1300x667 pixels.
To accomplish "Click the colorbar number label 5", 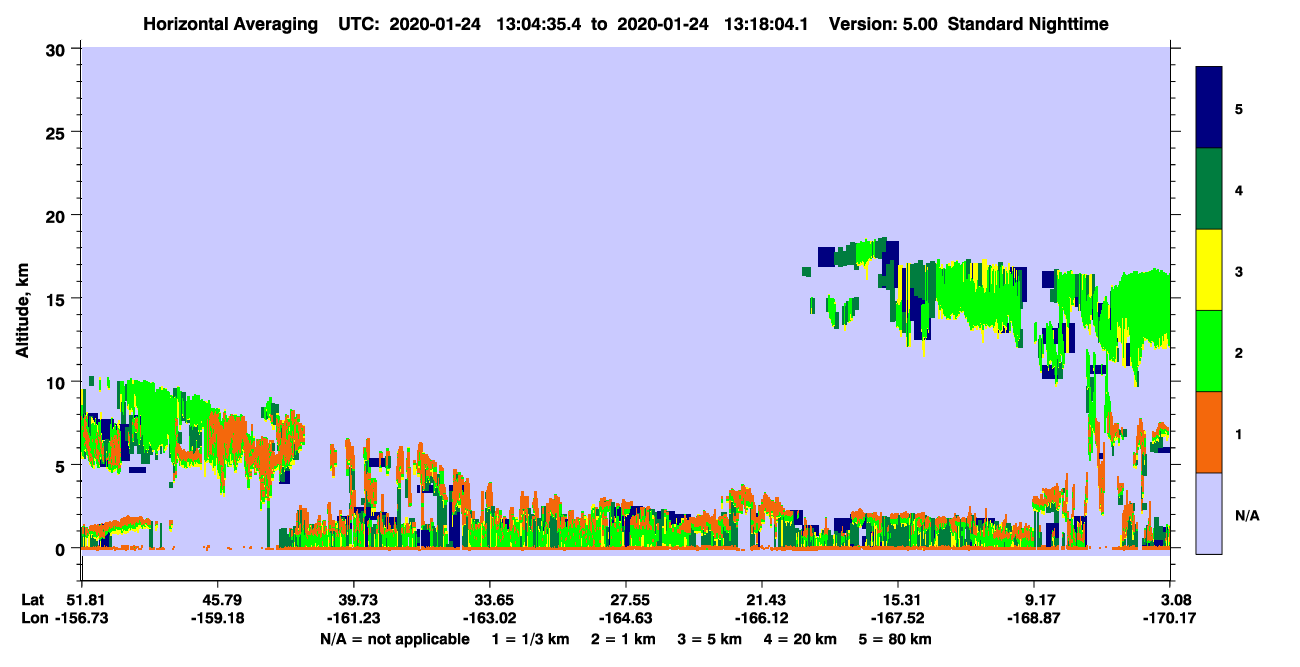I will tap(1239, 109).
